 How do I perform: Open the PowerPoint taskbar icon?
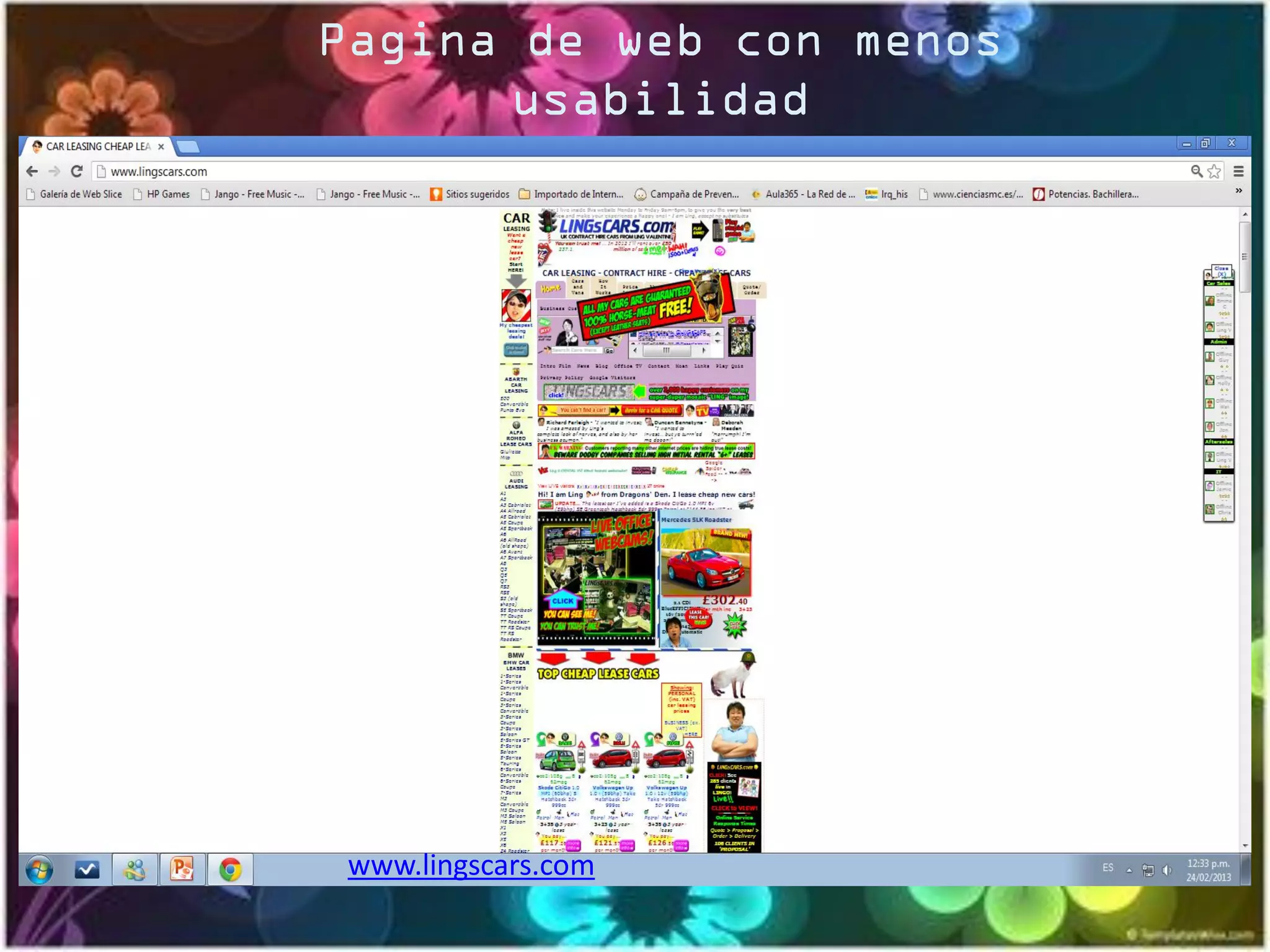182,870
